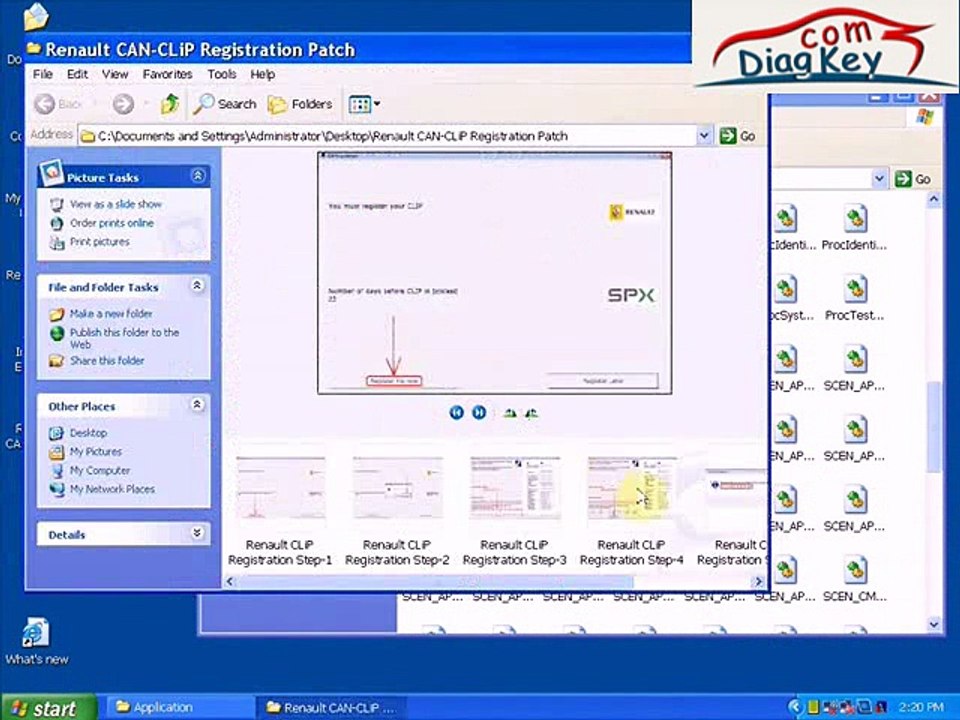
Task: Open the Edit menu
Action: pyautogui.click(x=77, y=74)
